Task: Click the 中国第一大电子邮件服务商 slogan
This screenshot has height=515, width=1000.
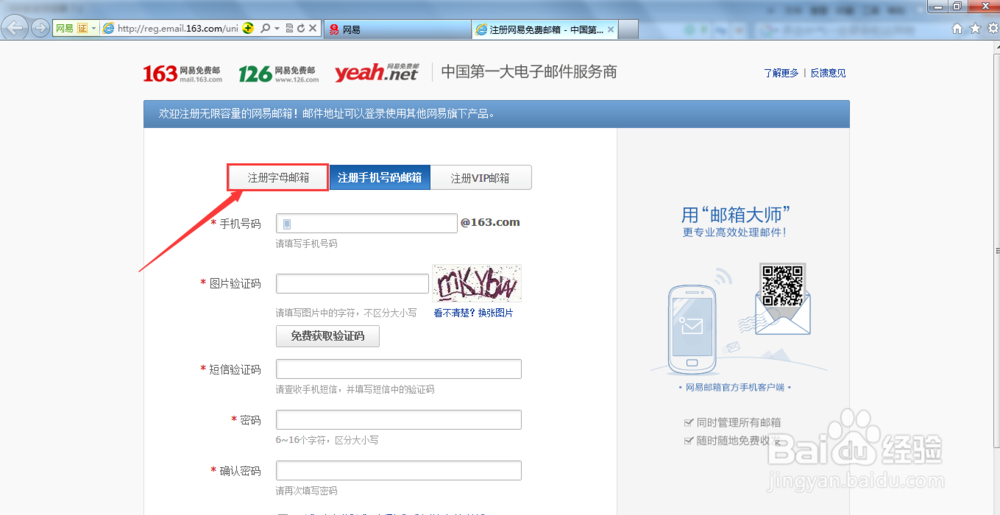Action: click(x=529, y=71)
